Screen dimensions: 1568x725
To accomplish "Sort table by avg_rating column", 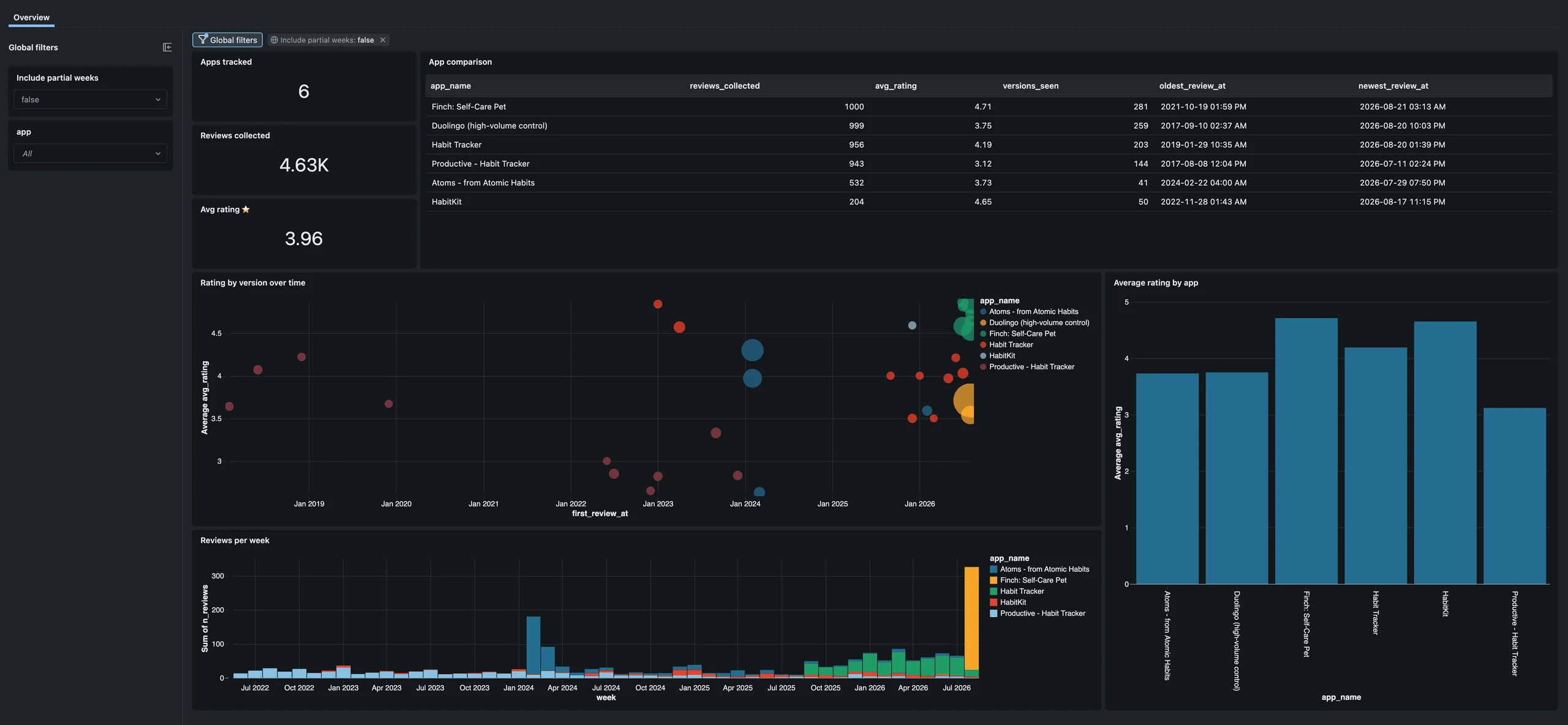I will pyautogui.click(x=895, y=86).
